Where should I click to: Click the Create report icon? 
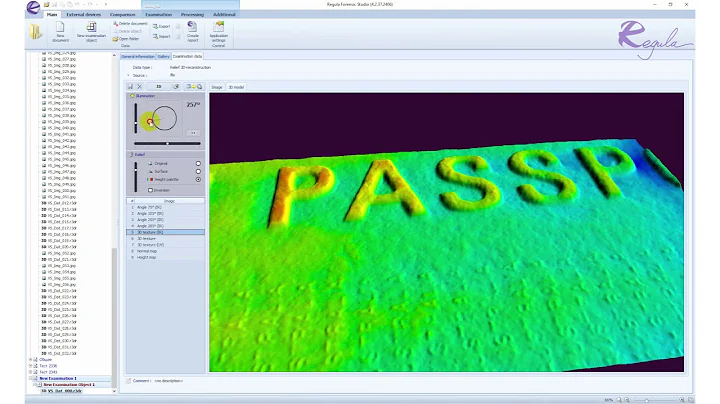point(192,32)
